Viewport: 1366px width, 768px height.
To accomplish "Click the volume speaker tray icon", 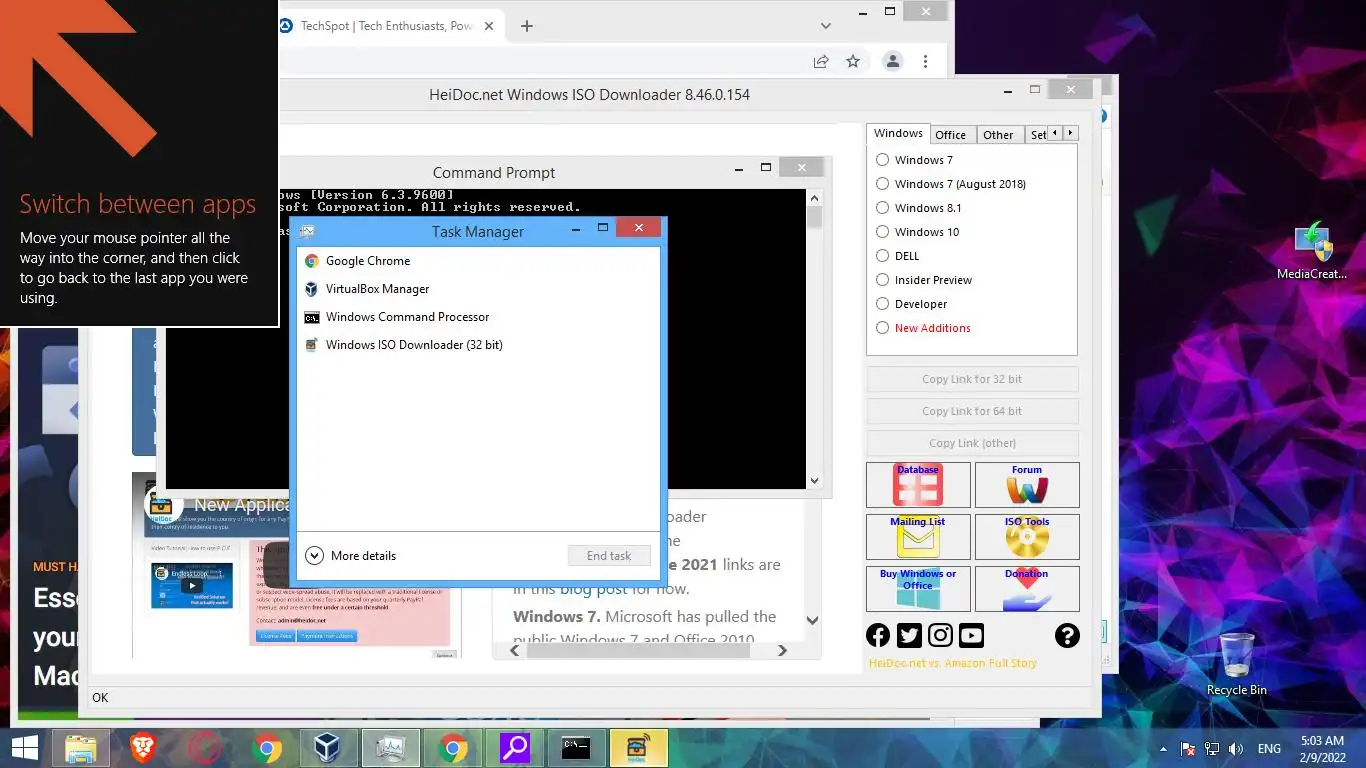I will 1236,748.
